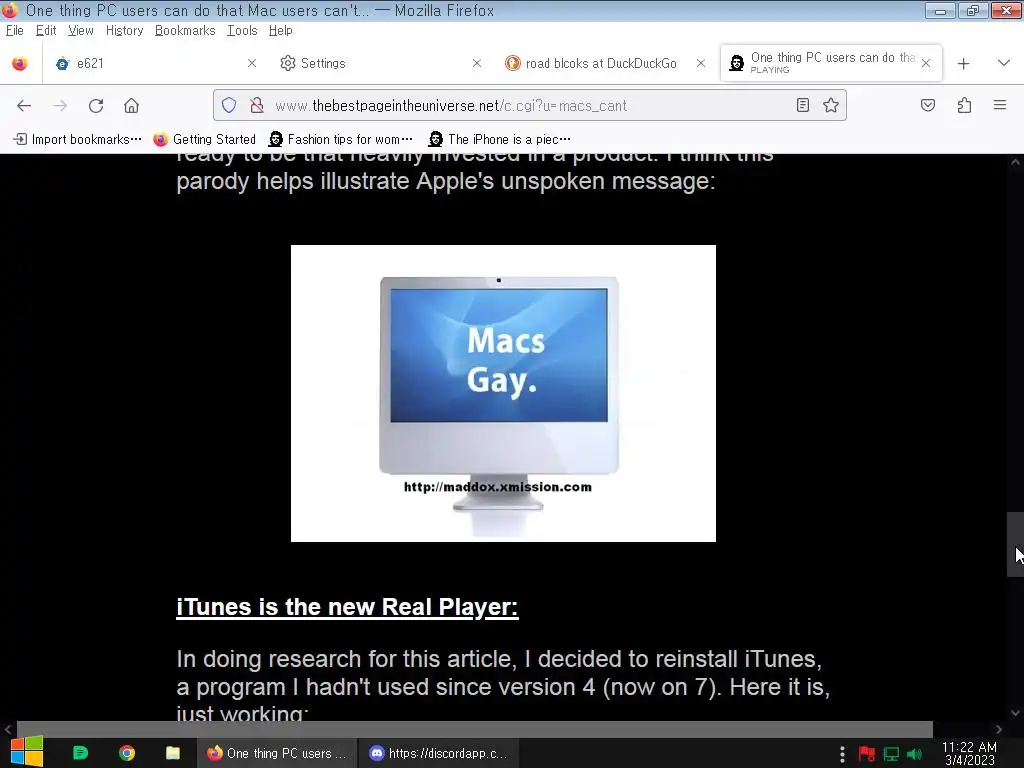
Task: Bookmark this page with the star
Action: 831,105
